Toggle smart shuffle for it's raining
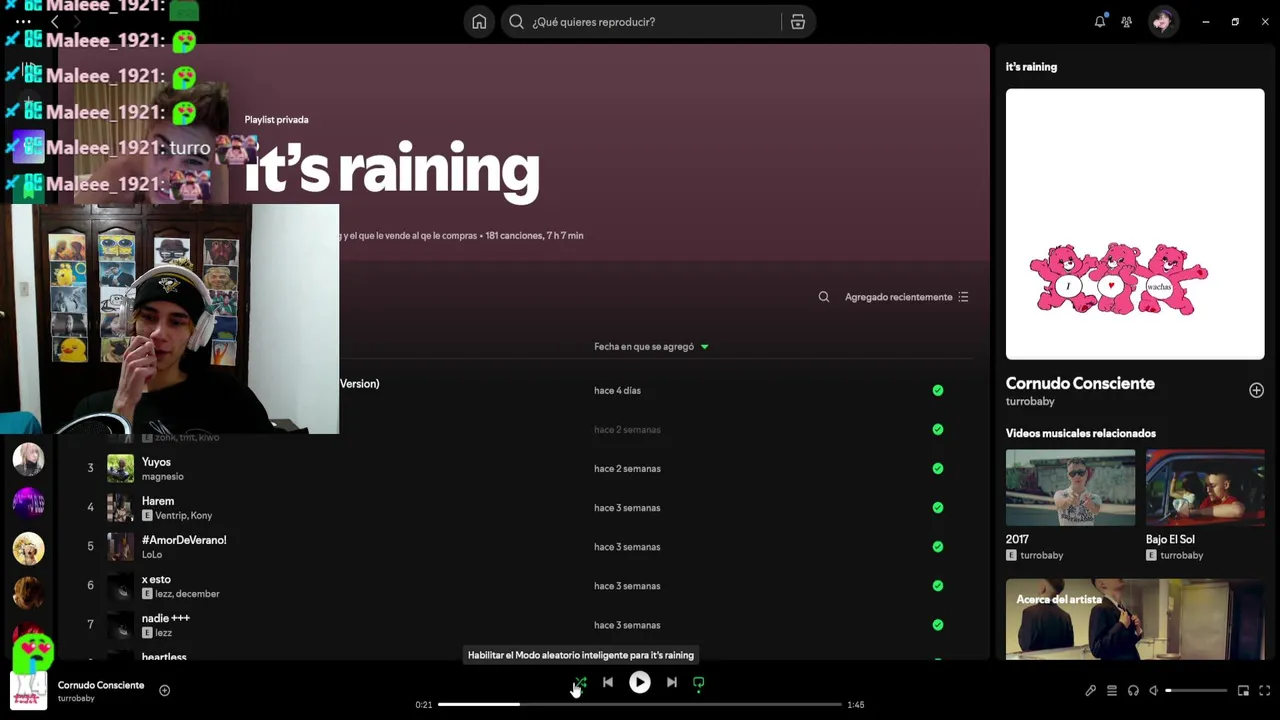This screenshot has height=720, width=1280. point(580,683)
